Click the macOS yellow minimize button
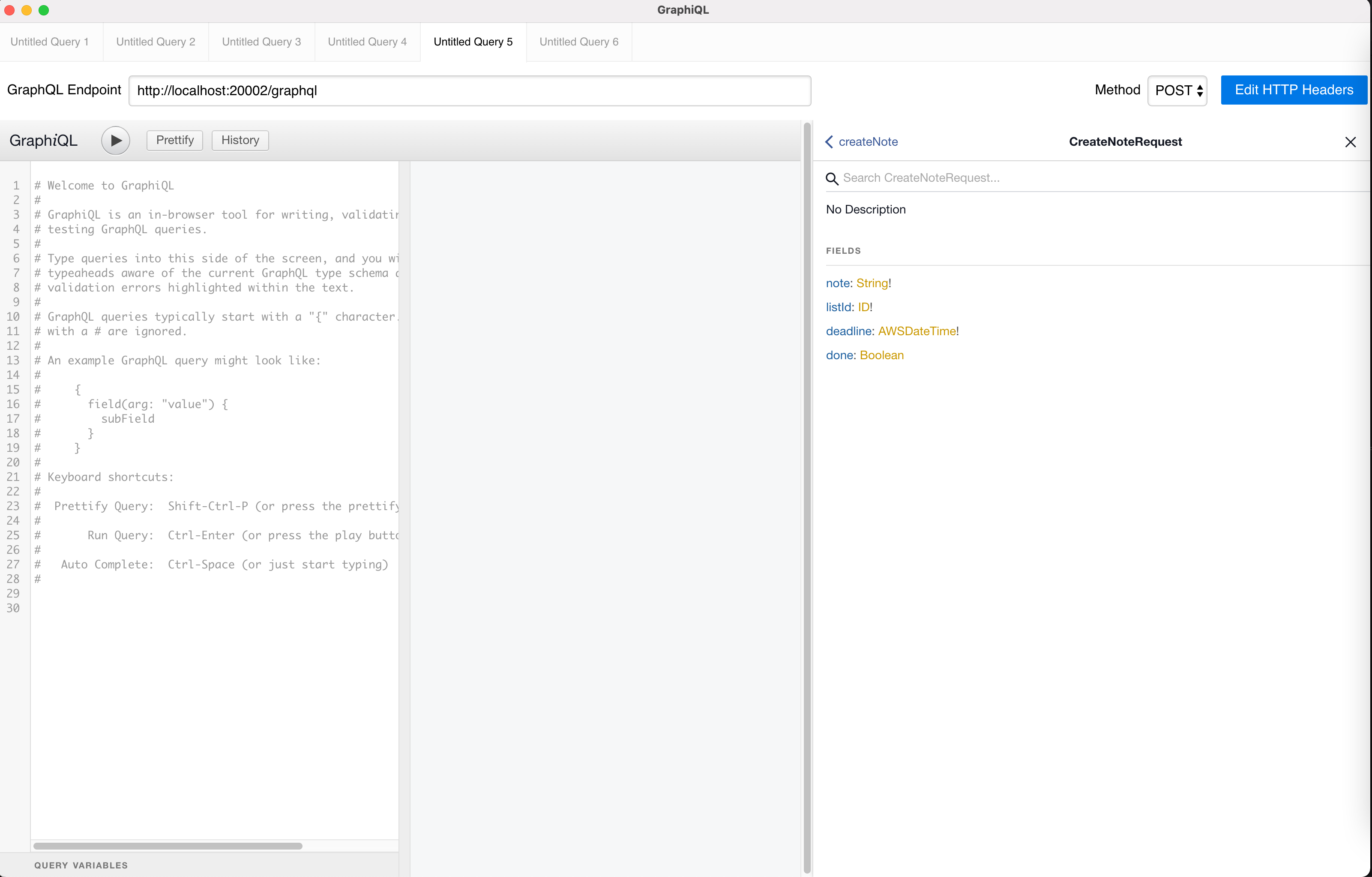Viewport: 1372px width, 877px height. click(26, 10)
